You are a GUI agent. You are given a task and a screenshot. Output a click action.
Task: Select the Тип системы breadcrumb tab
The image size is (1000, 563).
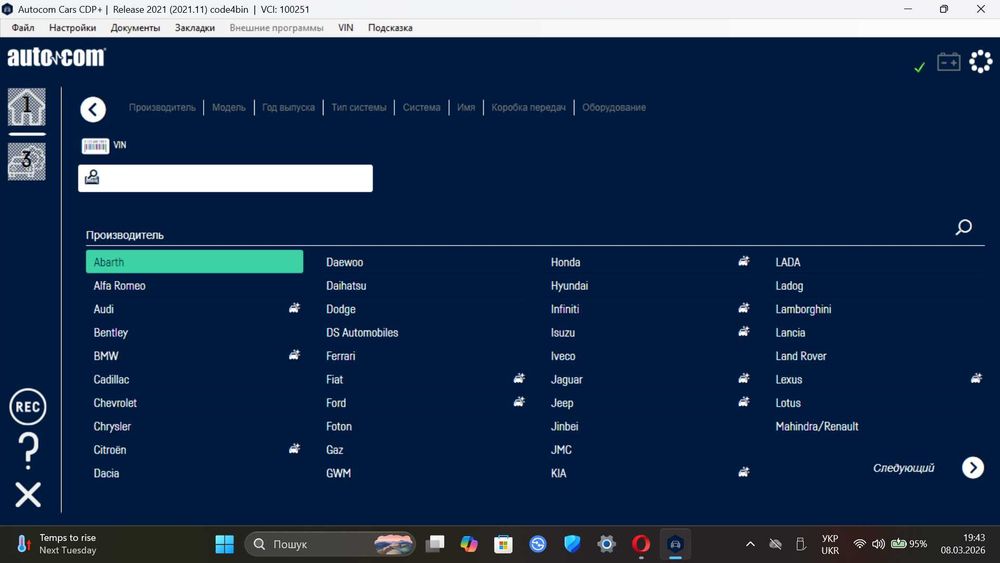point(359,108)
